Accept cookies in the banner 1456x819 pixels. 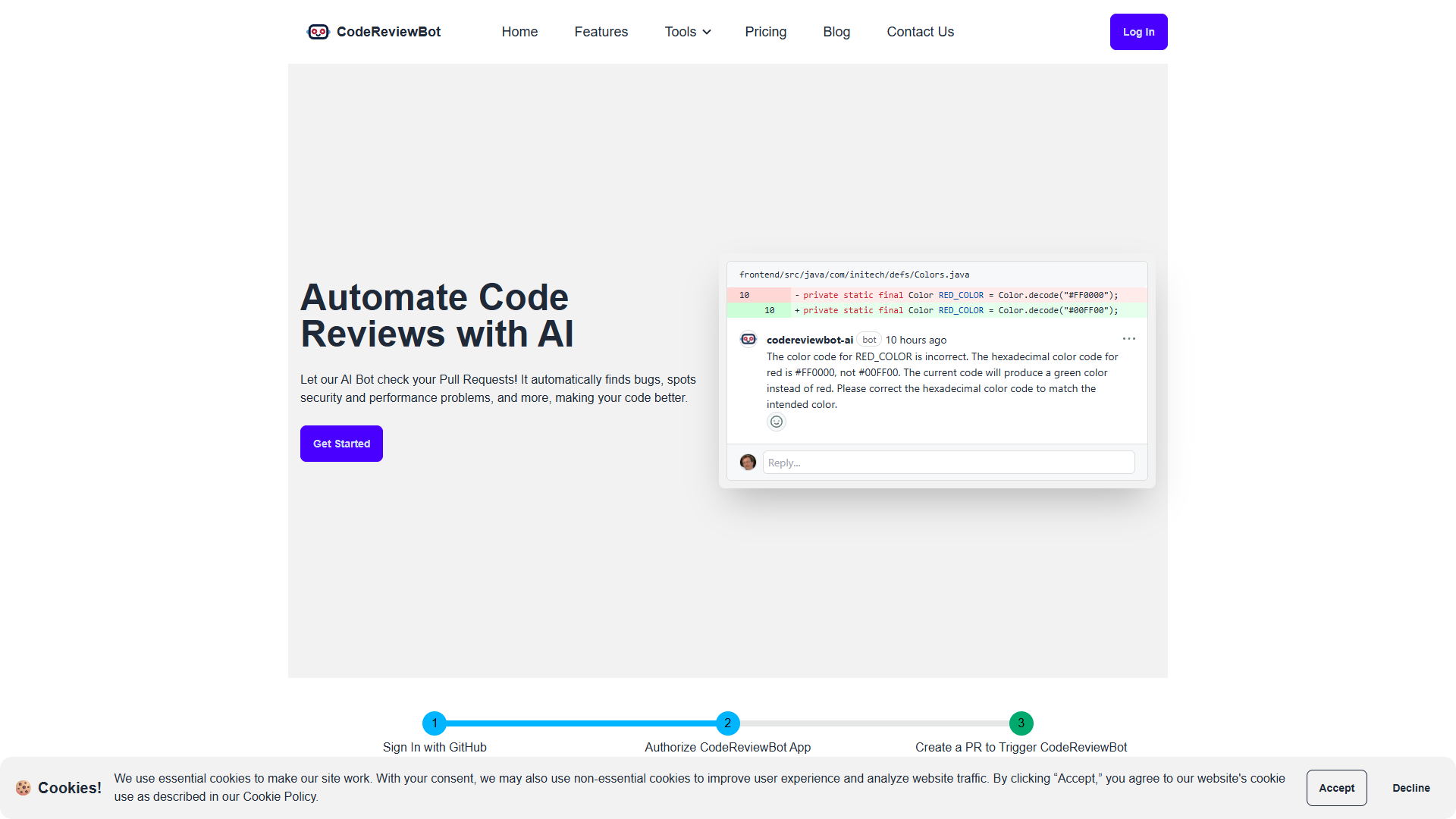pyautogui.click(x=1336, y=788)
